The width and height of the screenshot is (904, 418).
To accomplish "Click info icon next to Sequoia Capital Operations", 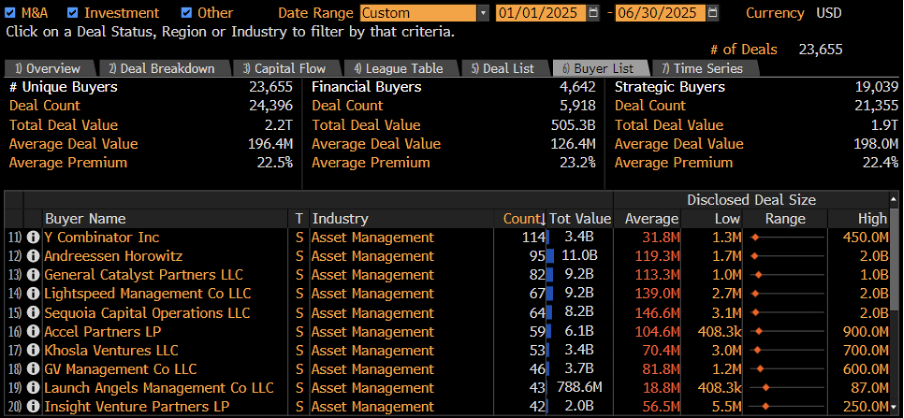I will point(33,313).
